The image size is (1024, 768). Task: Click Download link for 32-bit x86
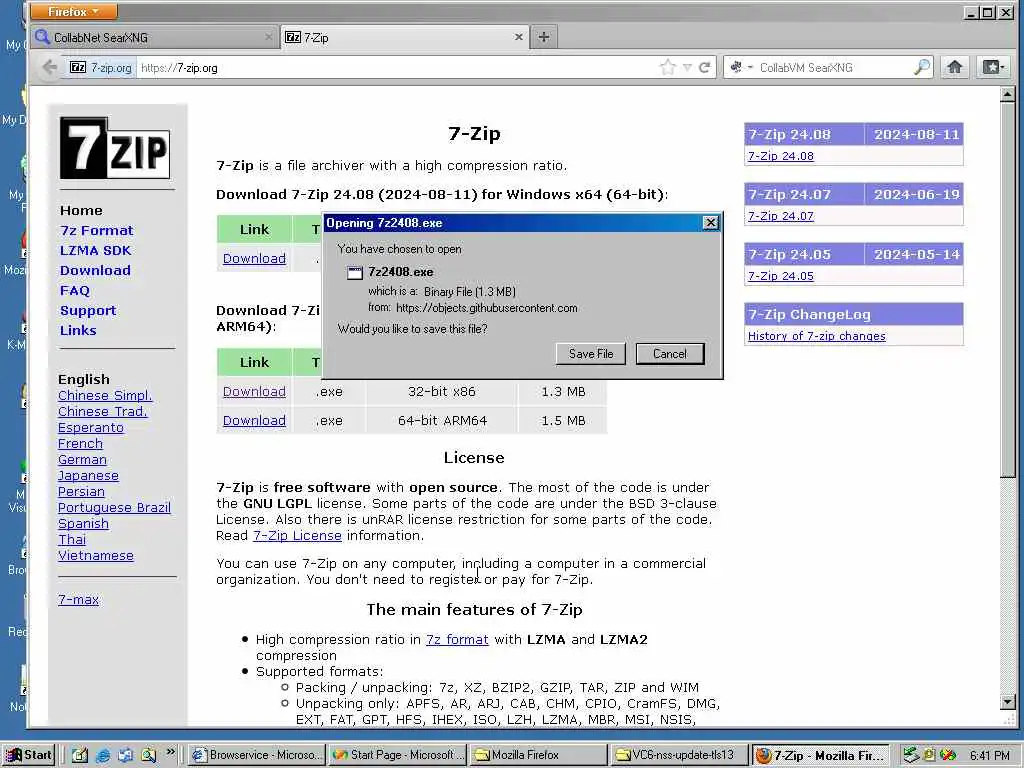254,392
